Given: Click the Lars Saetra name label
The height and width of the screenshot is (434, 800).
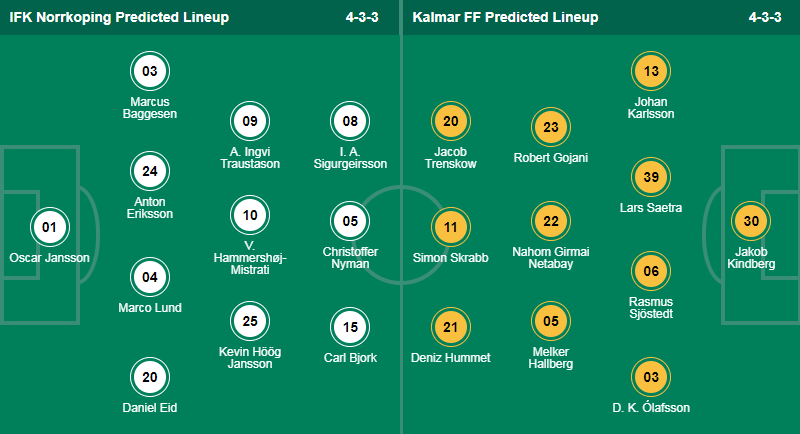Looking at the screenshot, I should coord(651,208).
